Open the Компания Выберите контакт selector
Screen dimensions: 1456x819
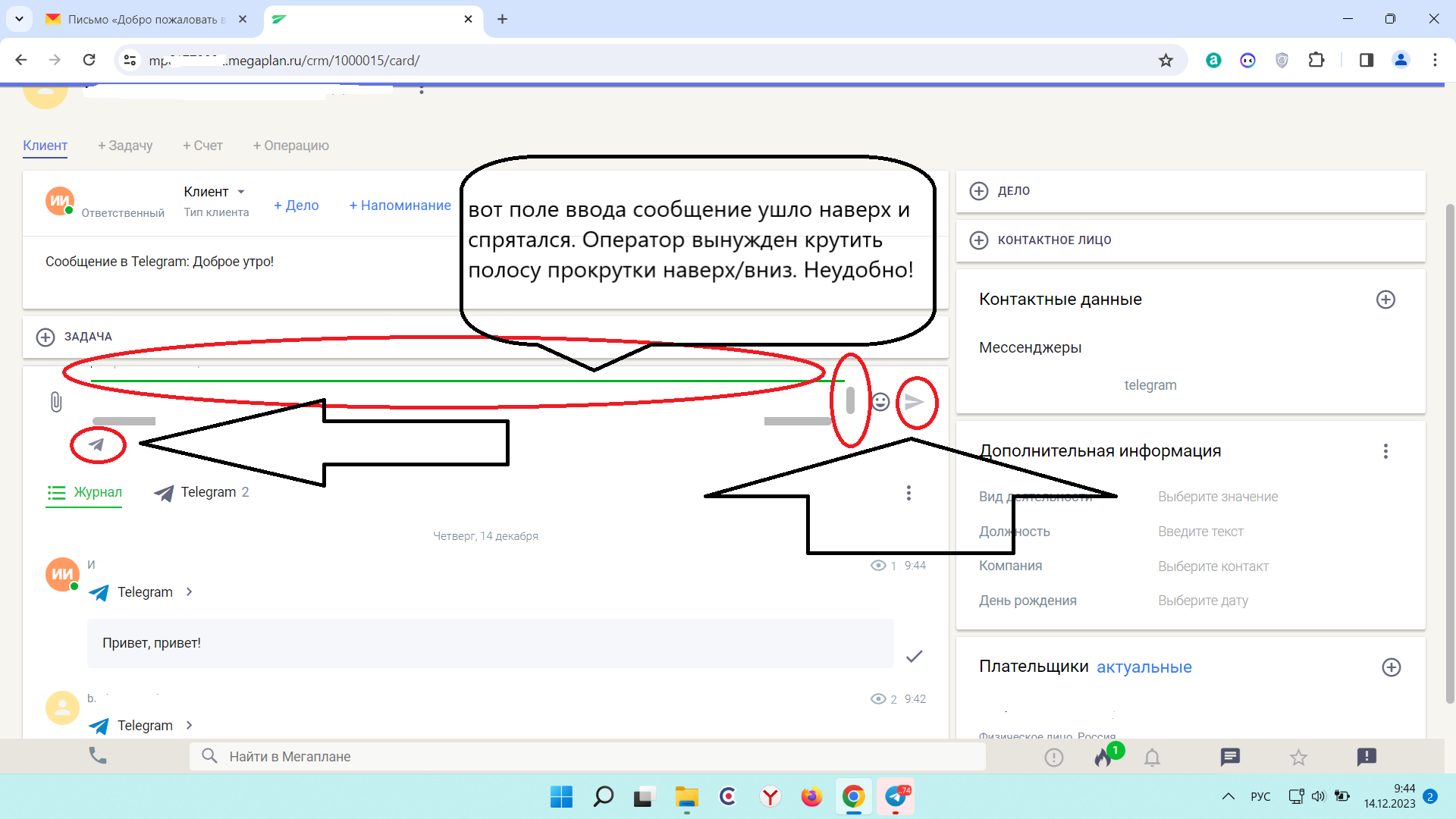point(1213,566)
